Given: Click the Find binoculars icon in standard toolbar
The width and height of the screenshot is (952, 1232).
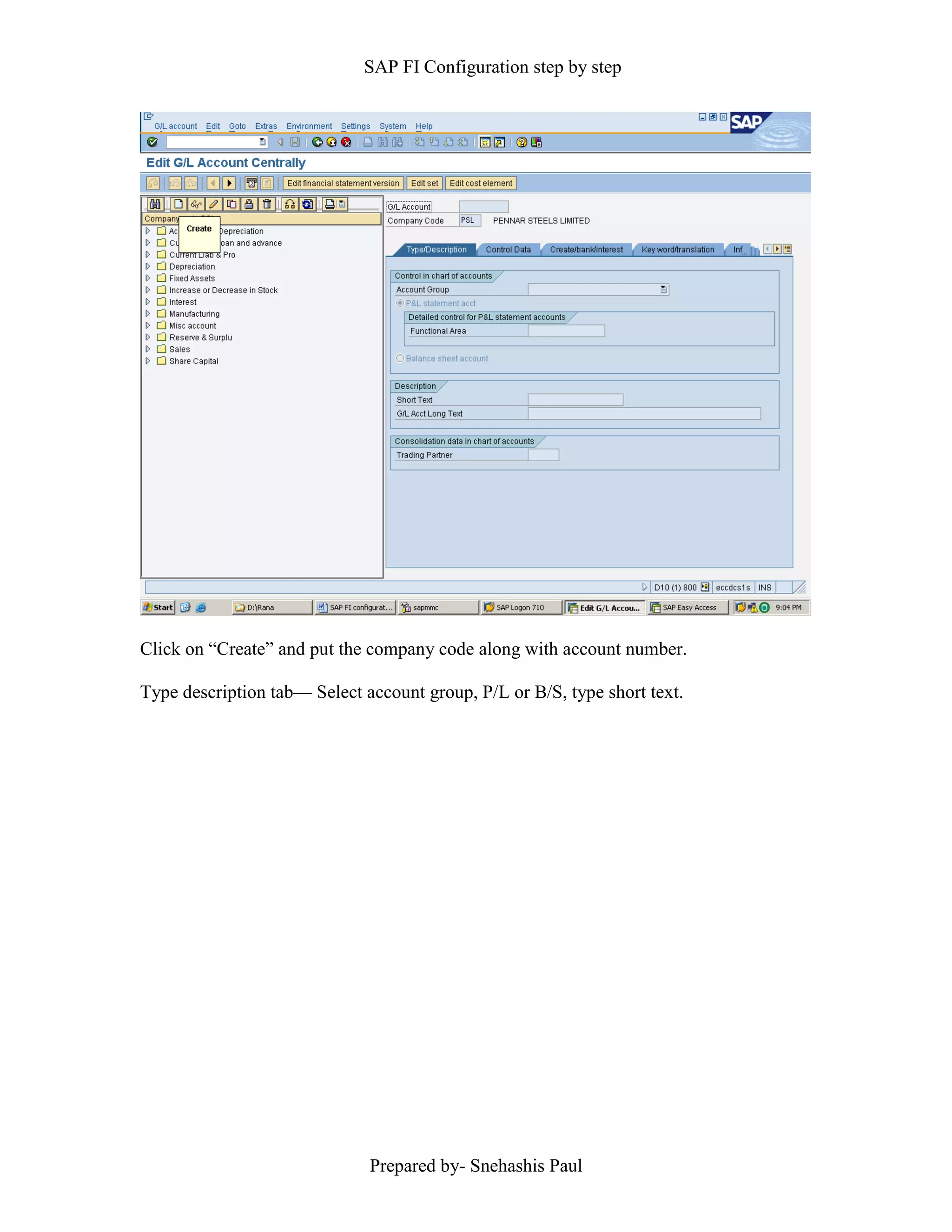Looking at the screenshot, I should pos(383,142).
